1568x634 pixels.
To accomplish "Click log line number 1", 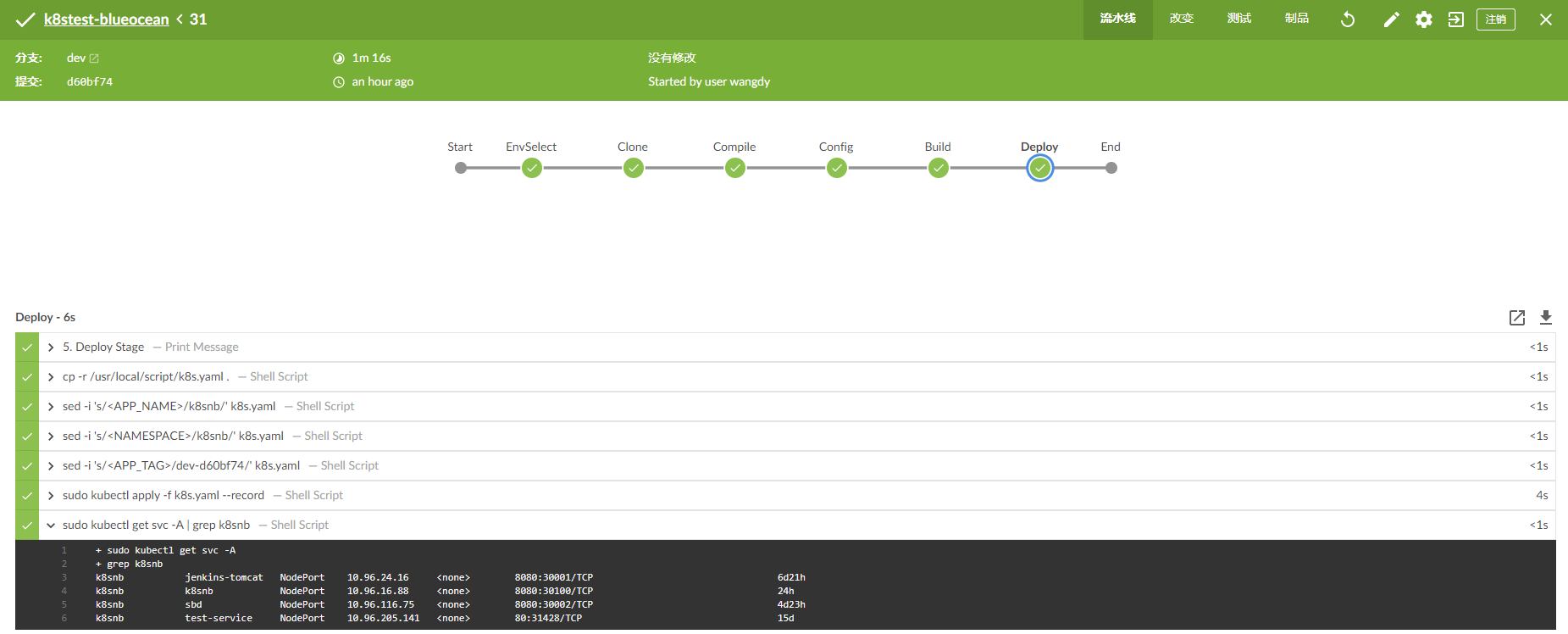I will (64, 550).
